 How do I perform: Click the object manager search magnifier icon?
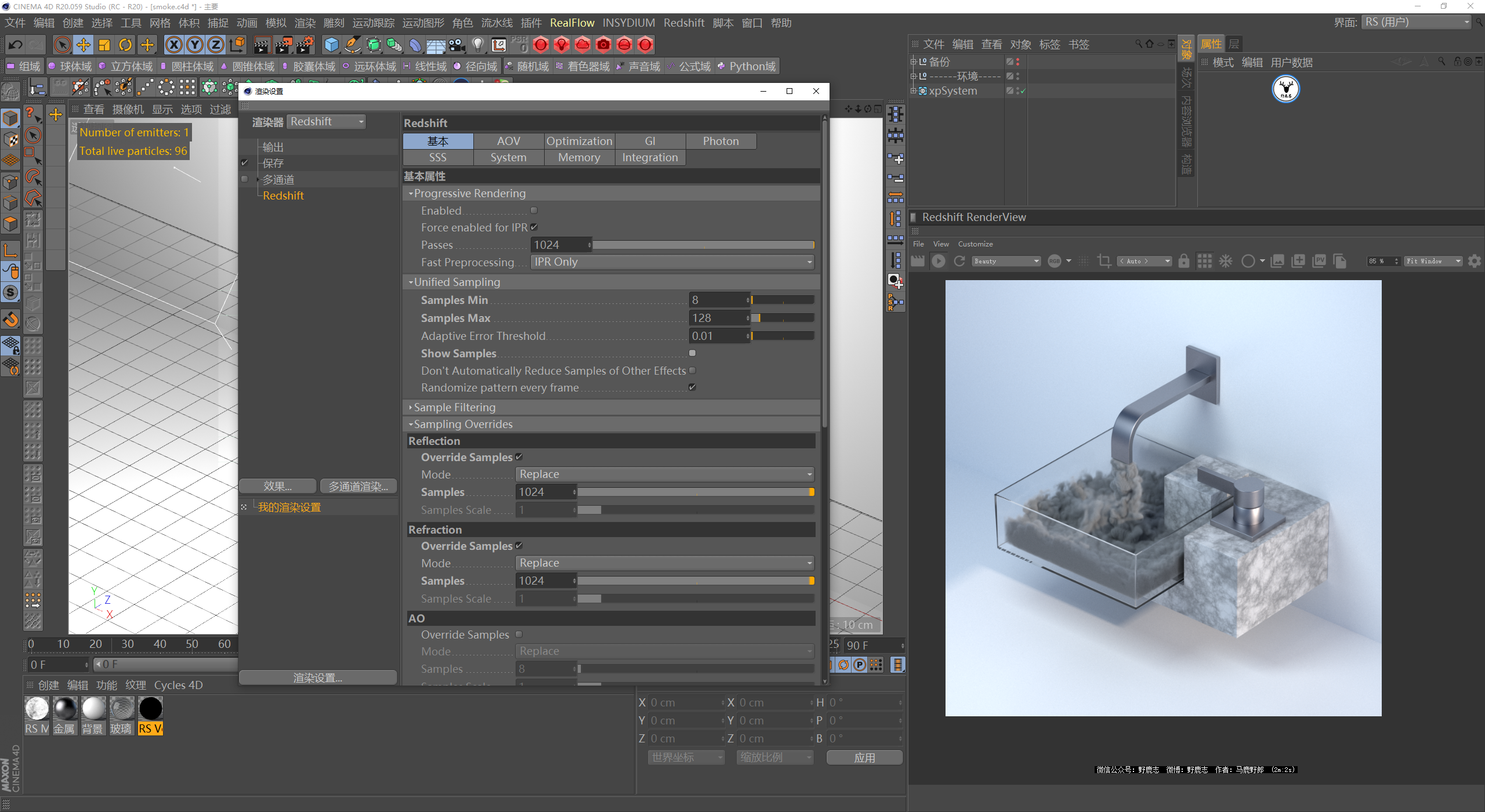[x=1139, y=43]
